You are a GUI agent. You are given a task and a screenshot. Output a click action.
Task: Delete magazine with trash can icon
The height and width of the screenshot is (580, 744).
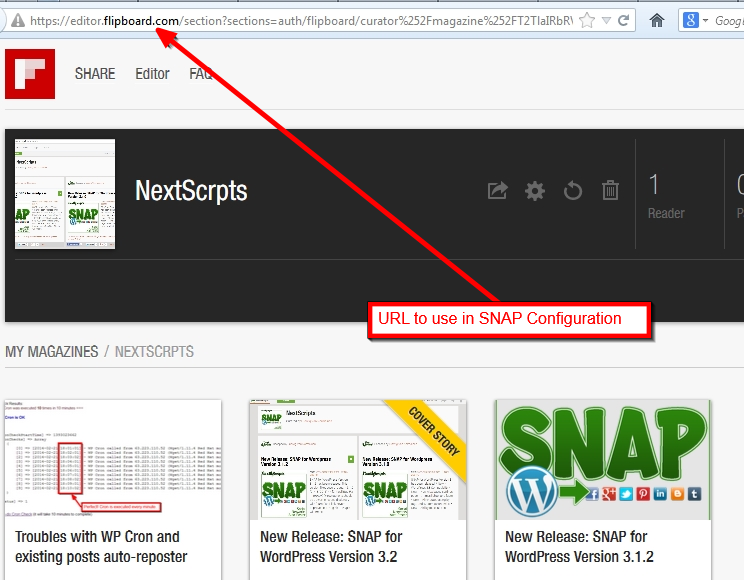click(x=610, y=191)
